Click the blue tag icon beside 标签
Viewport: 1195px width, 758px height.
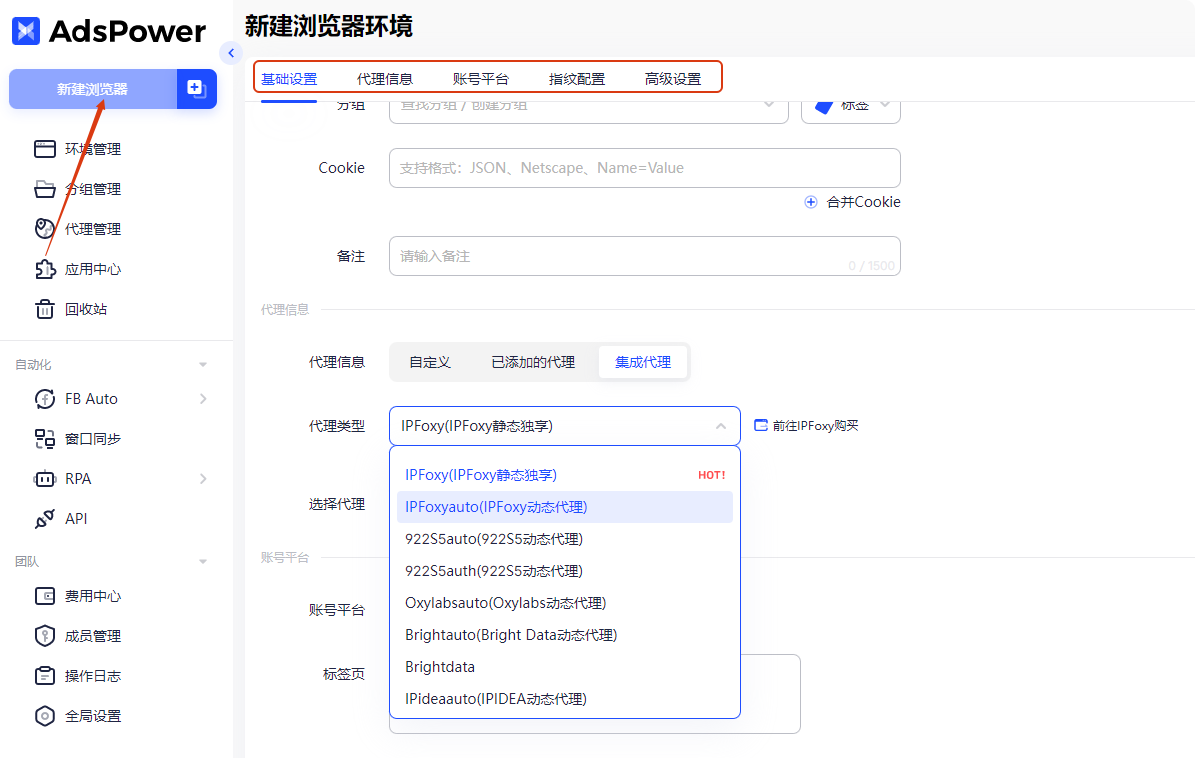[x=824, y=107]
